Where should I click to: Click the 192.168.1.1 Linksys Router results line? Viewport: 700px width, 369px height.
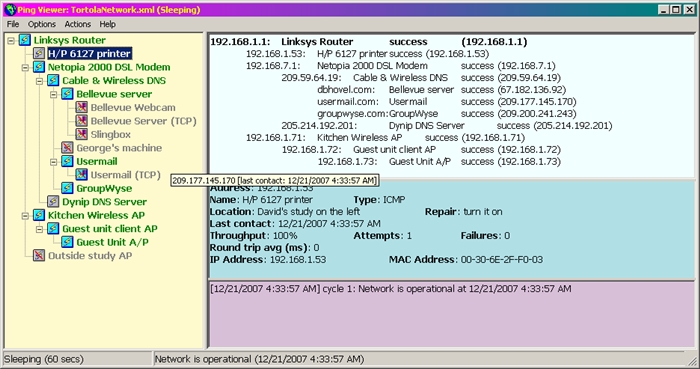[x=369, y=42]
